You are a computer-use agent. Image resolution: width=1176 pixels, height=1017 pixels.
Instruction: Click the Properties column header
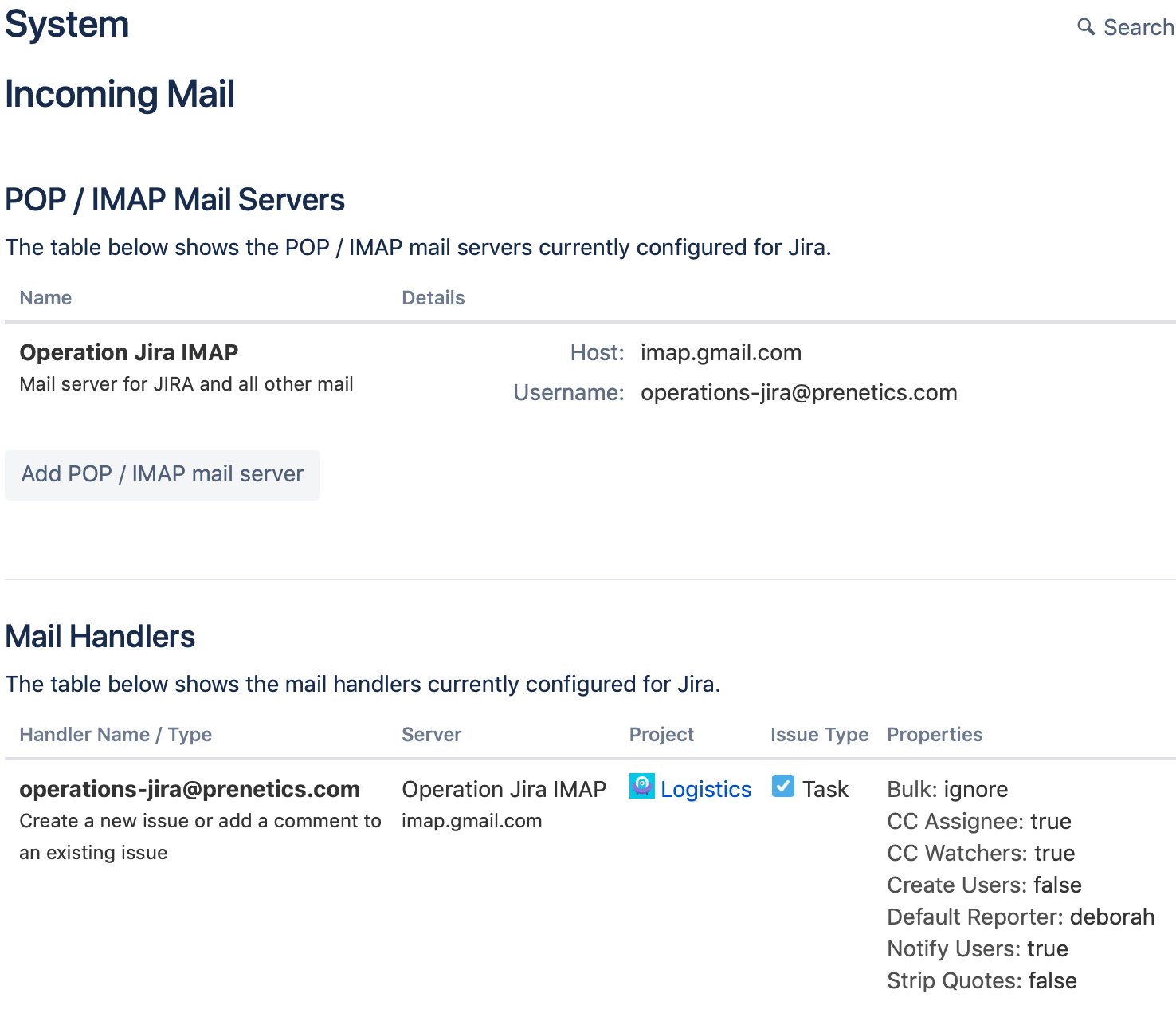coord(935,734)
